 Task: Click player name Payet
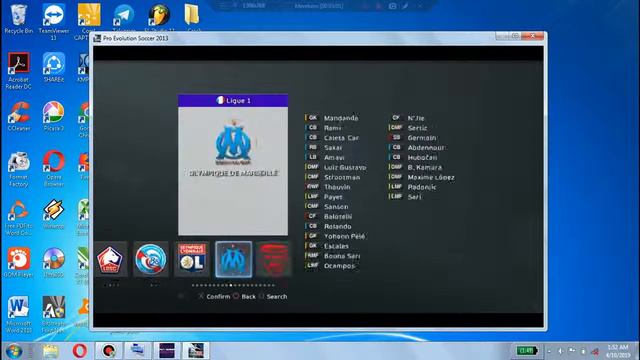coord(333,197)
